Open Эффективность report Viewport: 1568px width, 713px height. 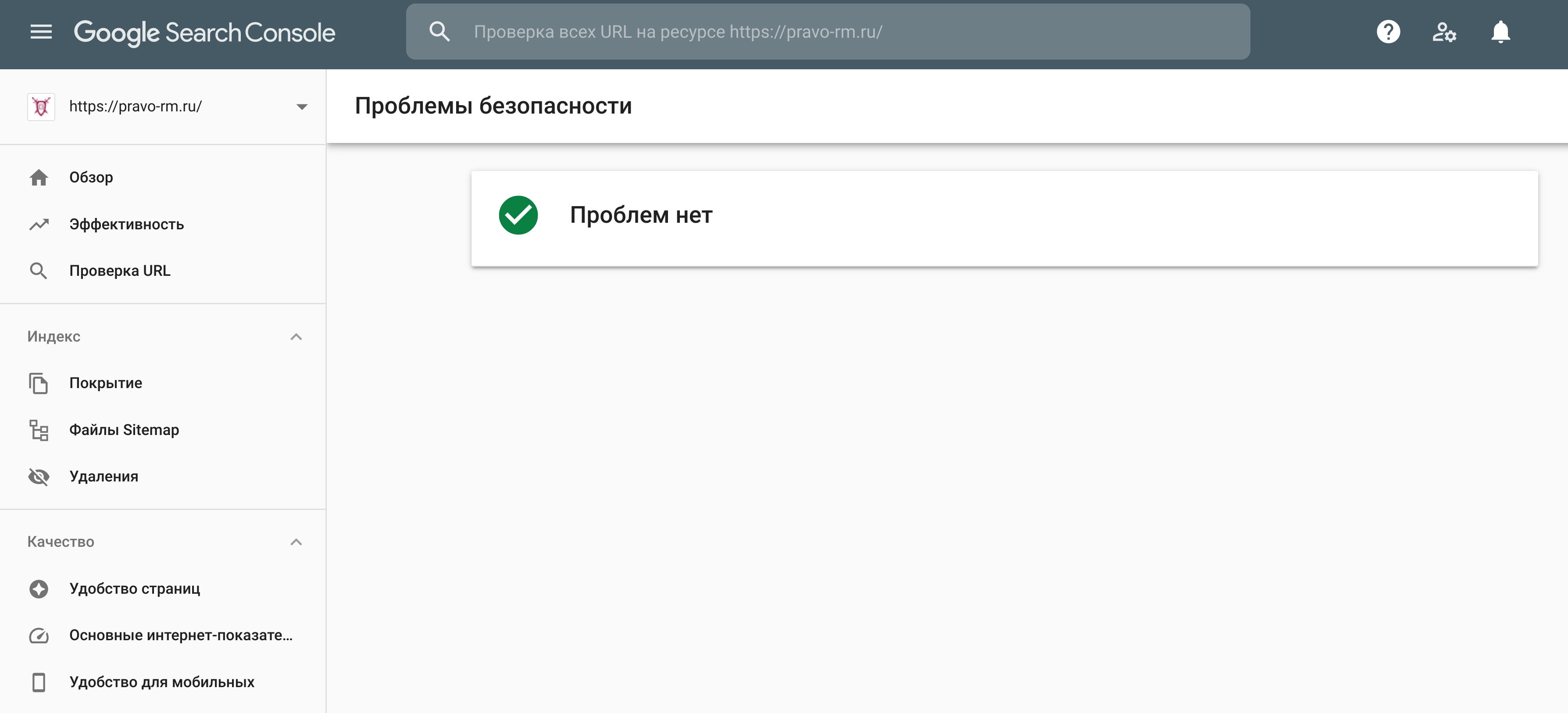127,225
